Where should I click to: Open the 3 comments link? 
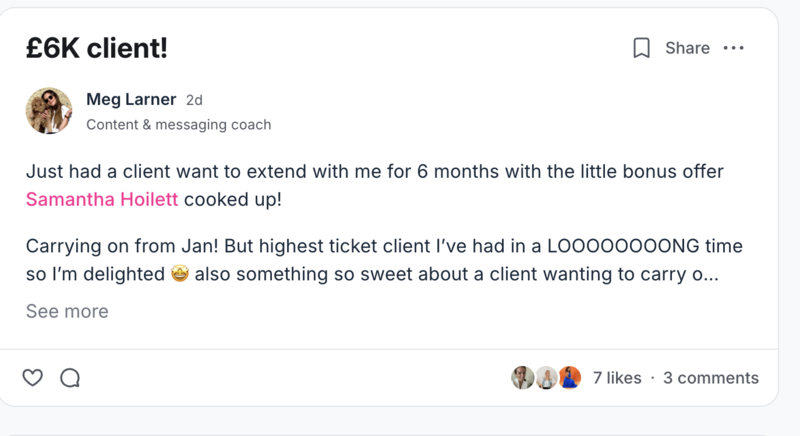(711, 378)
